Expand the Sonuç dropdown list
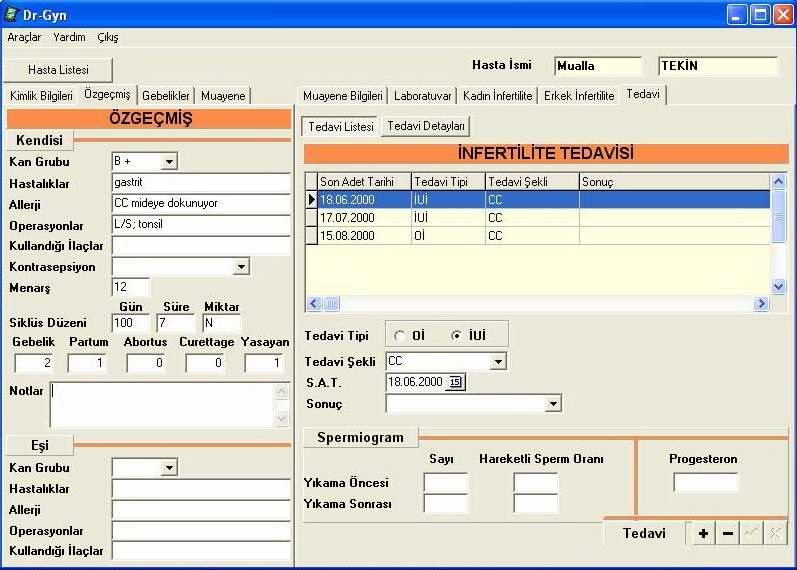The image size is (797, 570). pos(553,404)
